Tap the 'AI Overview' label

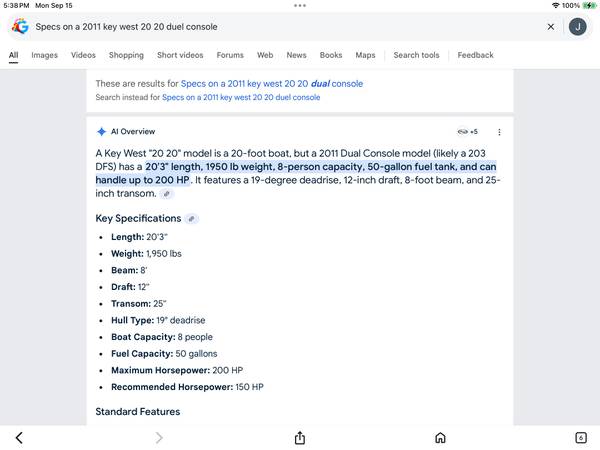(133, 132)
